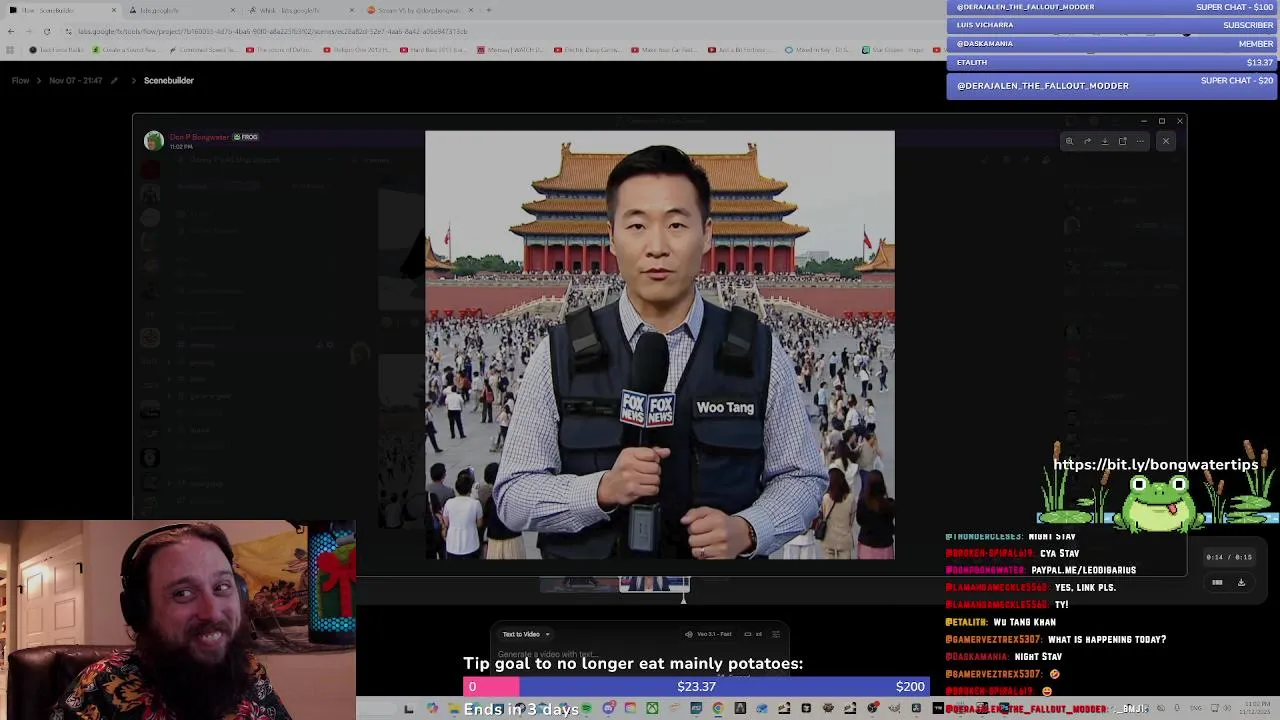Open Xbox app from the taskbar
The width and height of the screenshot is (1280, 720).
point(652,709)
